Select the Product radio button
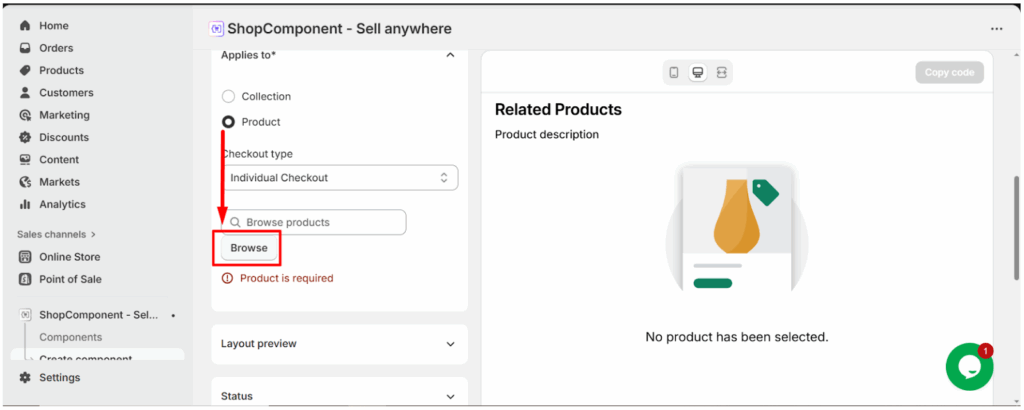Screen dimensions: 1024x410 (x=228, y=122)
